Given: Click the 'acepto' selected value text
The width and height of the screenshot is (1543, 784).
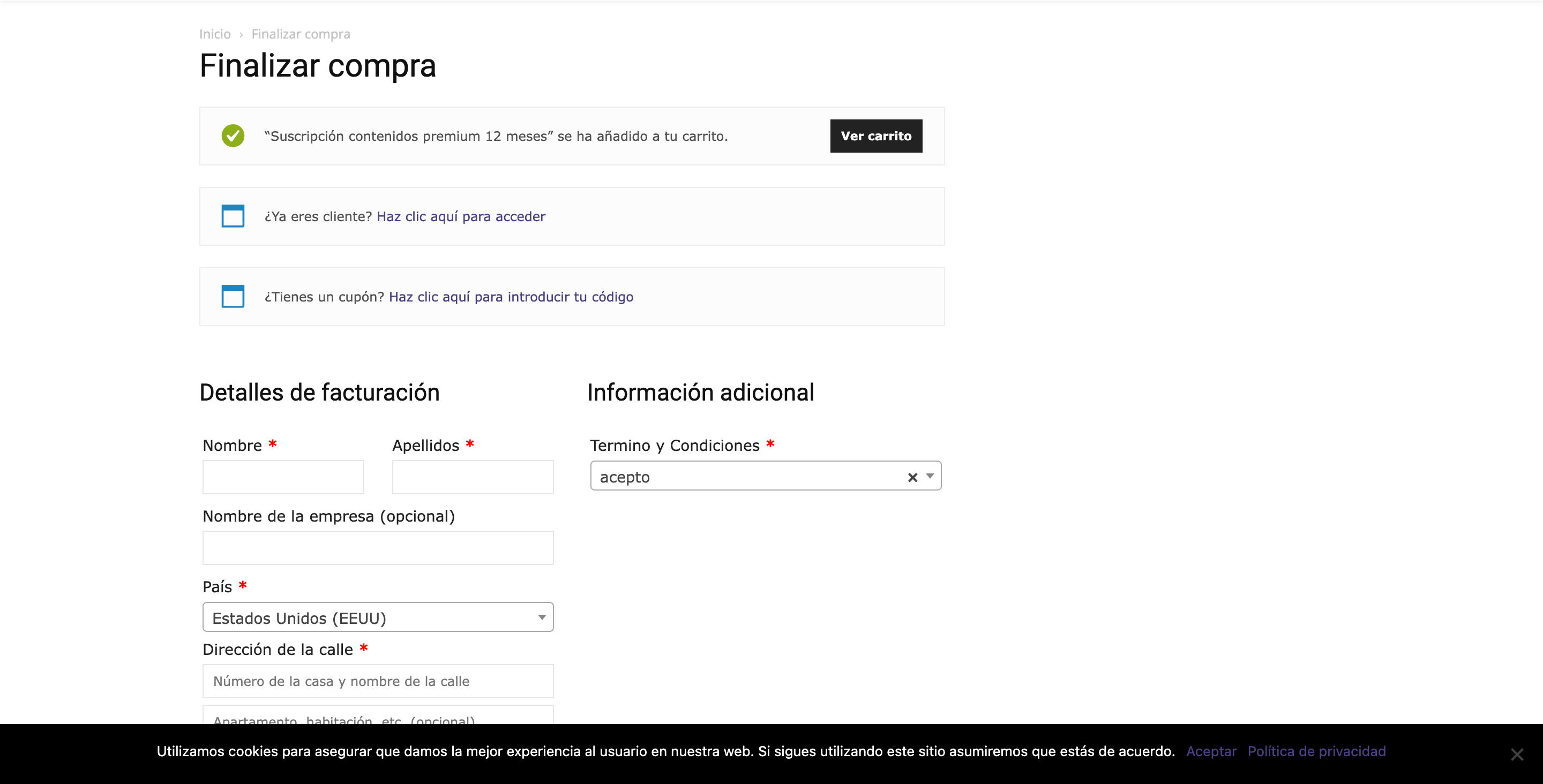Looking at the screenshot, I should point(625,478).
